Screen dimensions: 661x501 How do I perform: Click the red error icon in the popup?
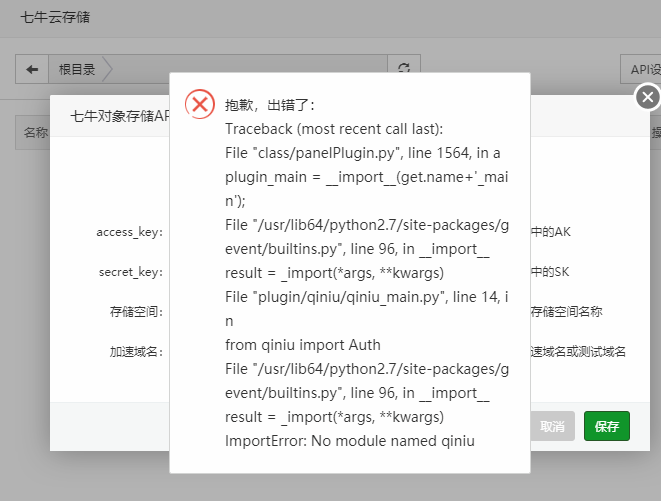coord(200,104)
